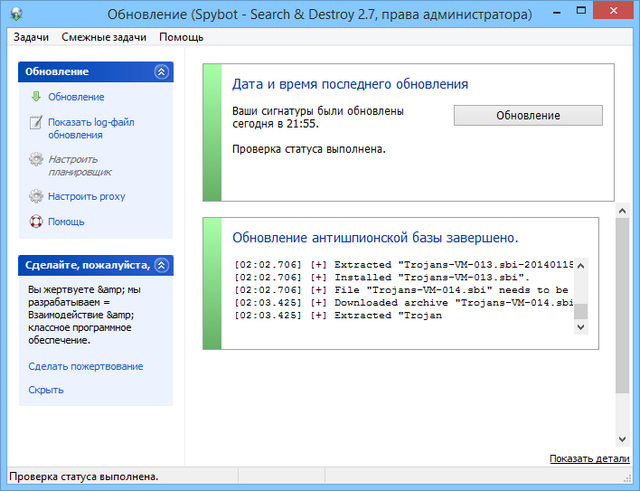Open the Помощь menu in menu bar
Screen dimensions: 640x491
pyautogui.click(x=181, y=37)
